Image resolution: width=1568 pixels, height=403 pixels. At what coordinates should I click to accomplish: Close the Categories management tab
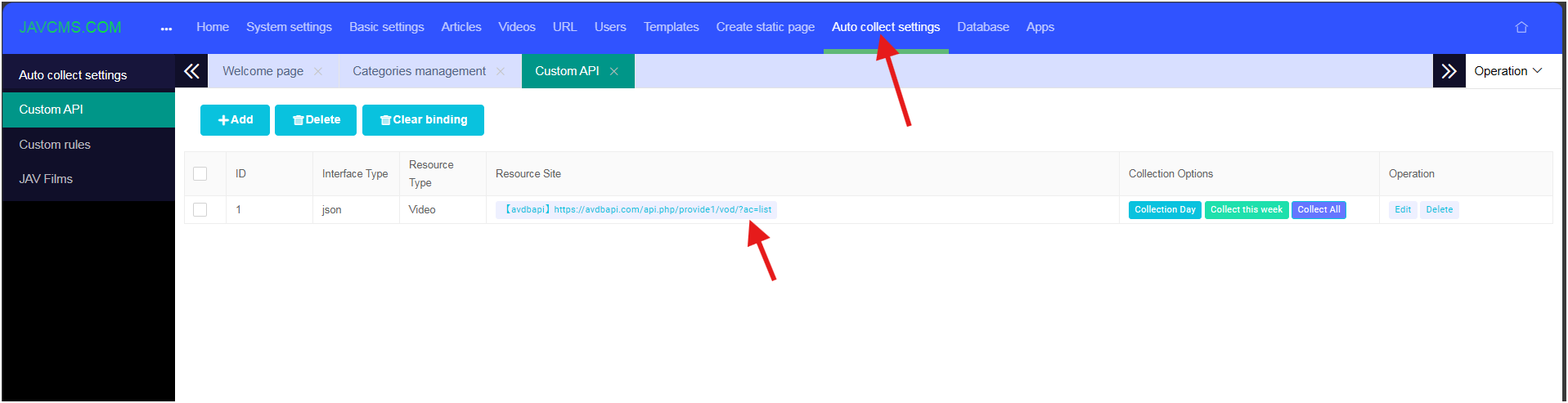[x=501, y=72]
